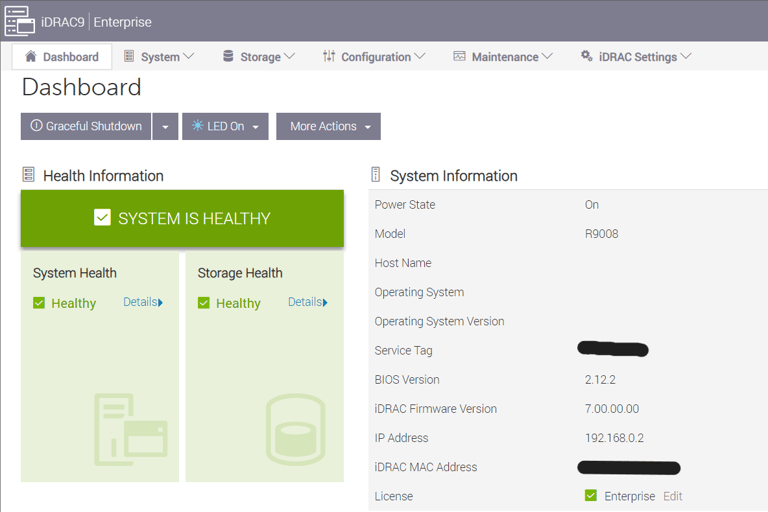
Task: Click the System Health card title
Action: coord(74,272)
